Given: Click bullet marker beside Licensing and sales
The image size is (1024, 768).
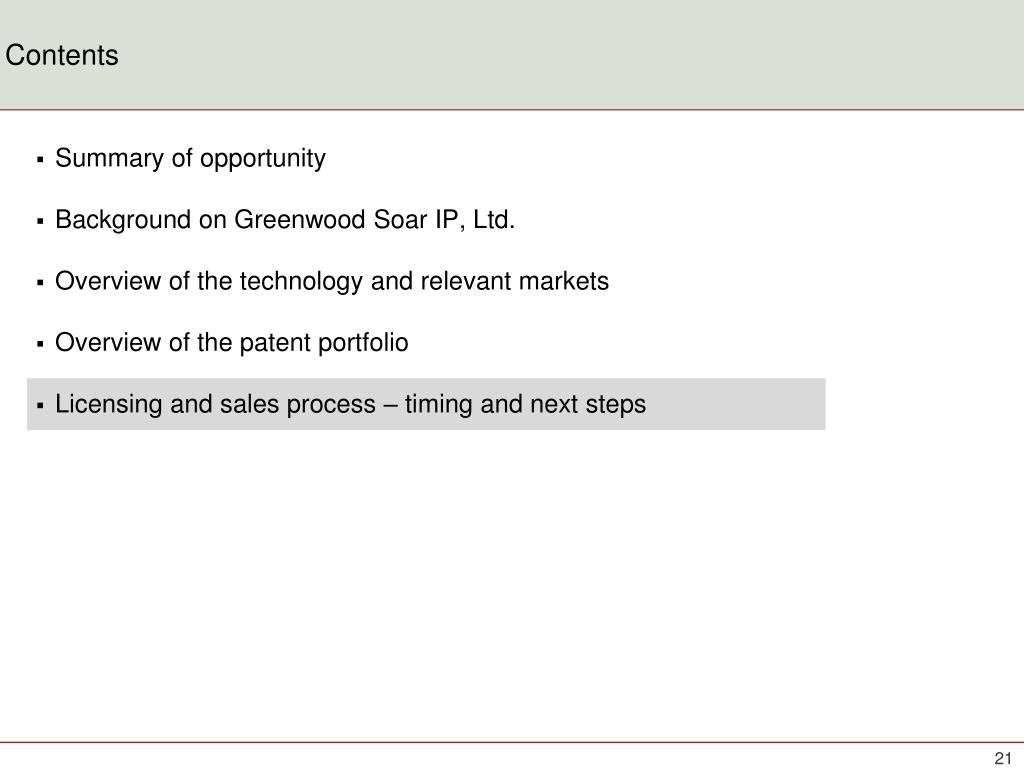Looking at the screenshot, I should [x=40, y=406].
